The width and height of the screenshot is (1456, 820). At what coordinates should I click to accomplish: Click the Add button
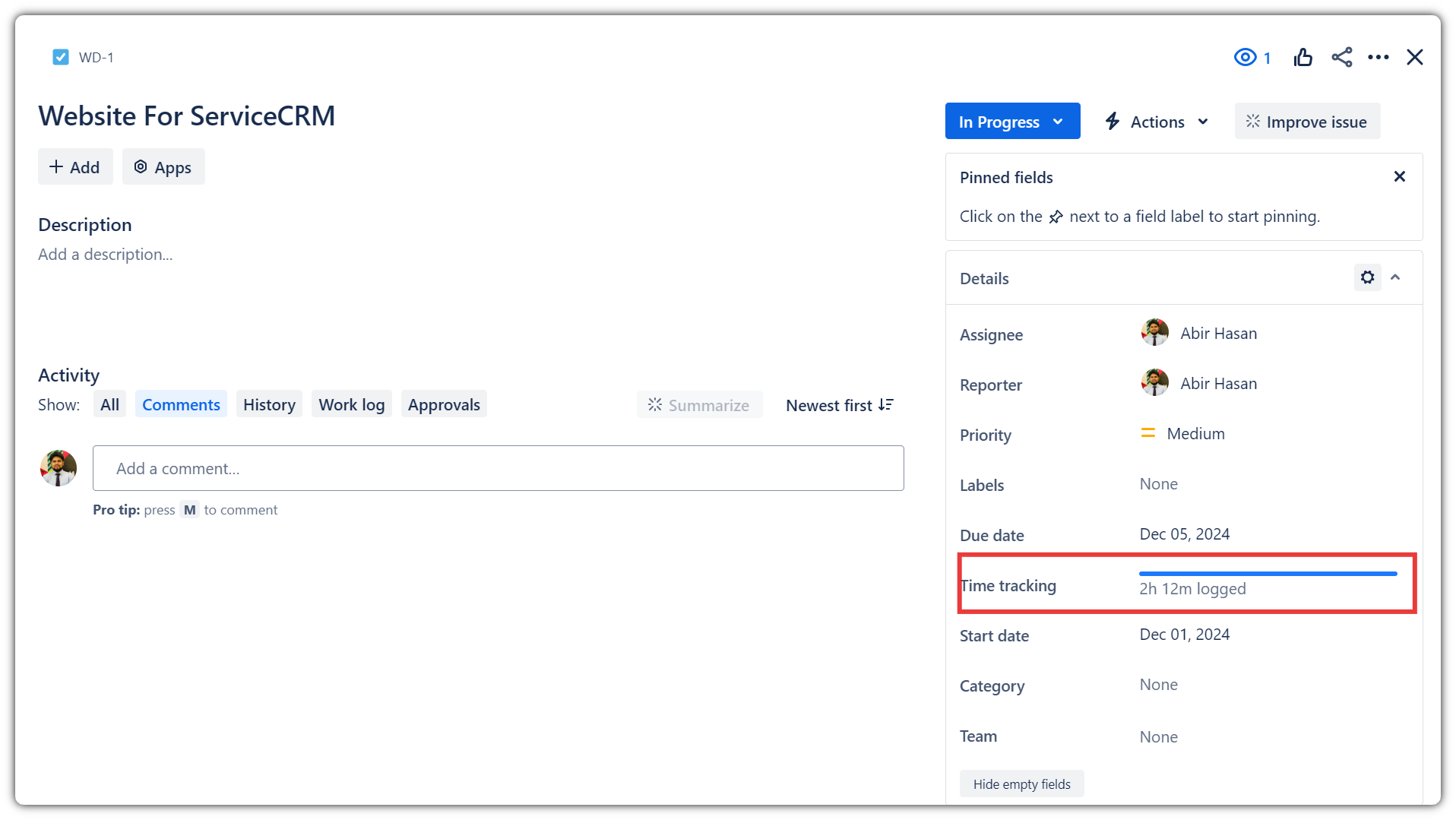click(75, 167)
